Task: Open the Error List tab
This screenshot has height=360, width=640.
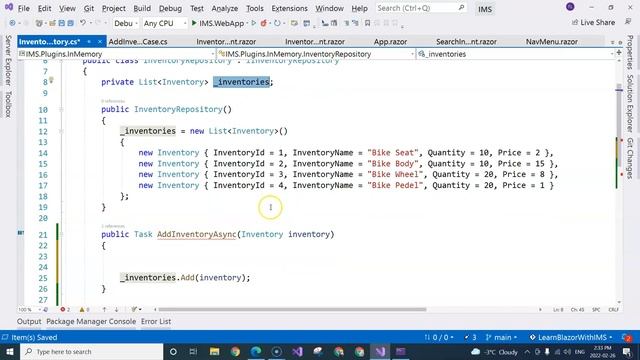Action: (156, 321)
